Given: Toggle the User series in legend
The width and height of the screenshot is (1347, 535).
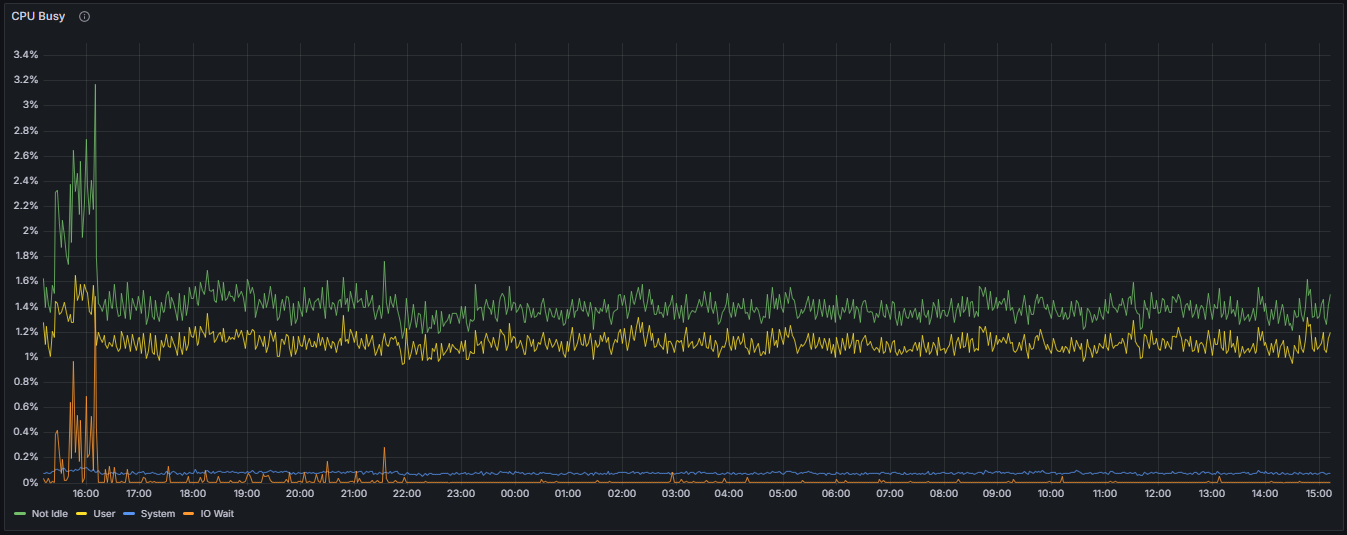Looking at the screenshot, I should [104, 514].
